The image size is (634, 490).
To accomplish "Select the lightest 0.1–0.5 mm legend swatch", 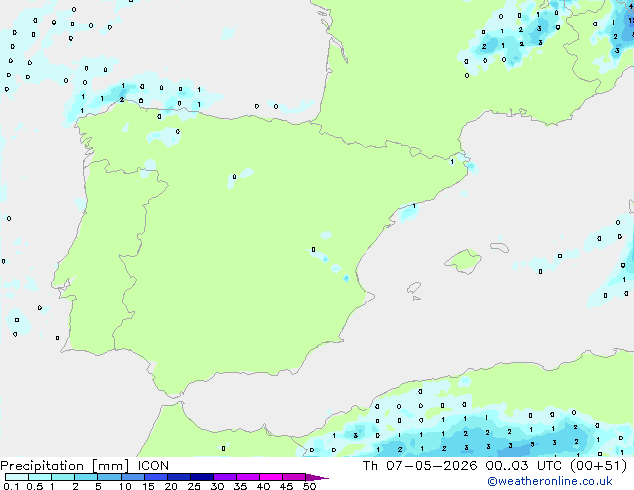I will pos(17,477).
